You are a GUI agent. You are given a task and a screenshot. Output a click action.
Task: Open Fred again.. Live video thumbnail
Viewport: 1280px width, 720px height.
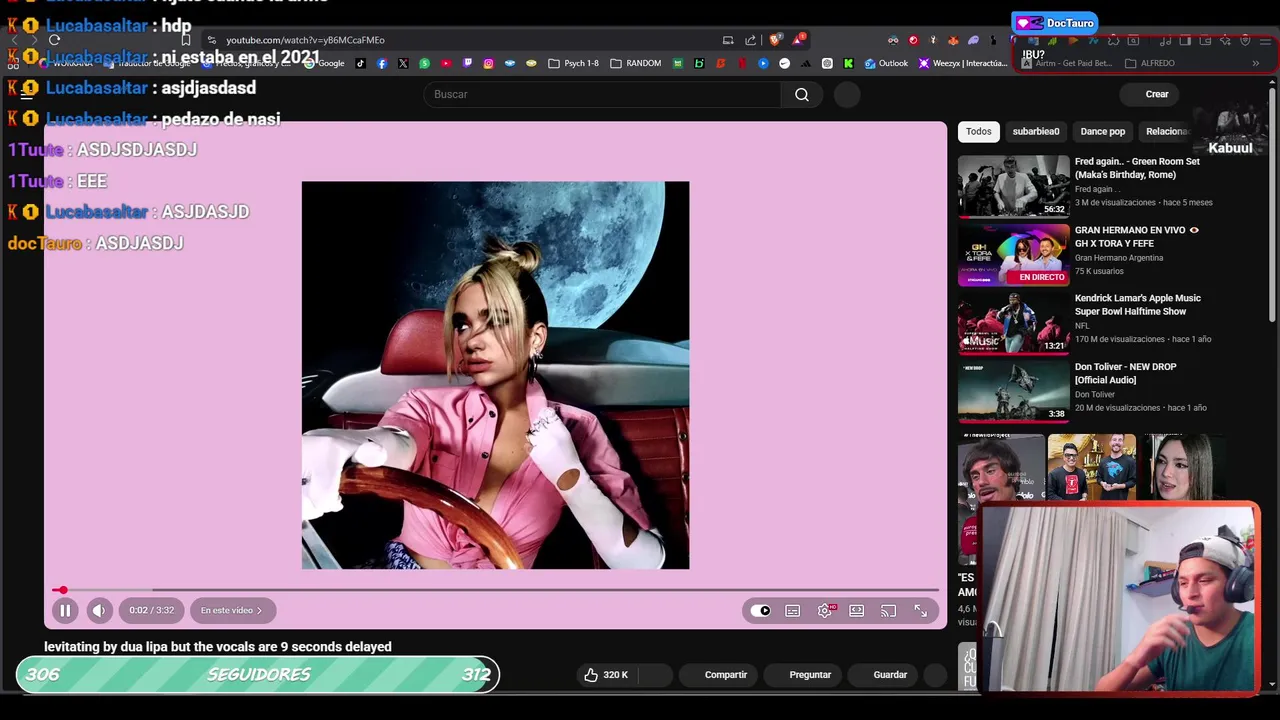(1014, 186)
